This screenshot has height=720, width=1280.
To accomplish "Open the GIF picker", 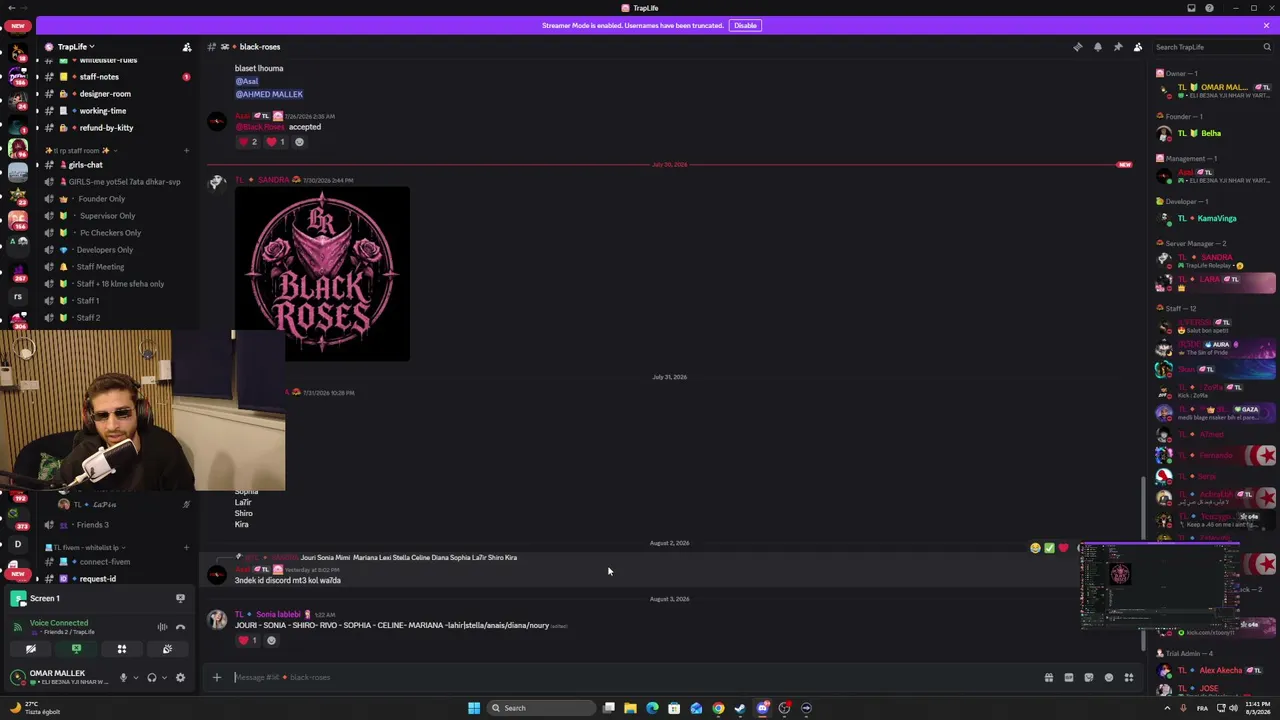I will pyautogui.click(x=1069, y=677).
